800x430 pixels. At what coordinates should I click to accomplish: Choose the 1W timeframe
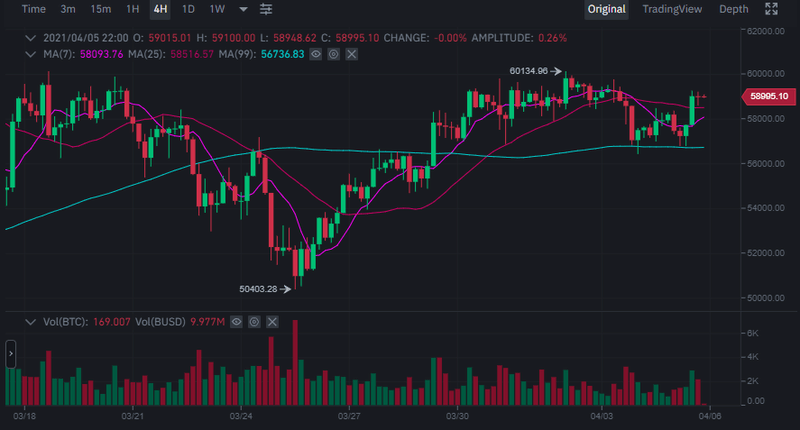pyautogui.click(x=216, y=9)
